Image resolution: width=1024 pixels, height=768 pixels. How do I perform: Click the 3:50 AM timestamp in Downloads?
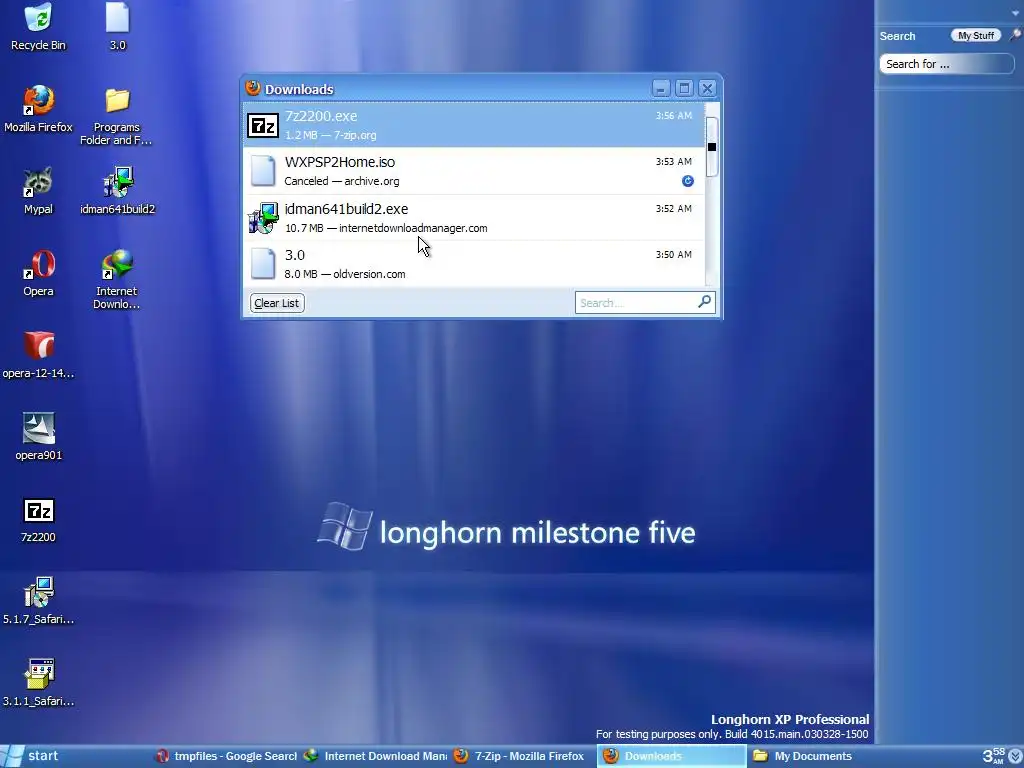(x=673, y=254)
